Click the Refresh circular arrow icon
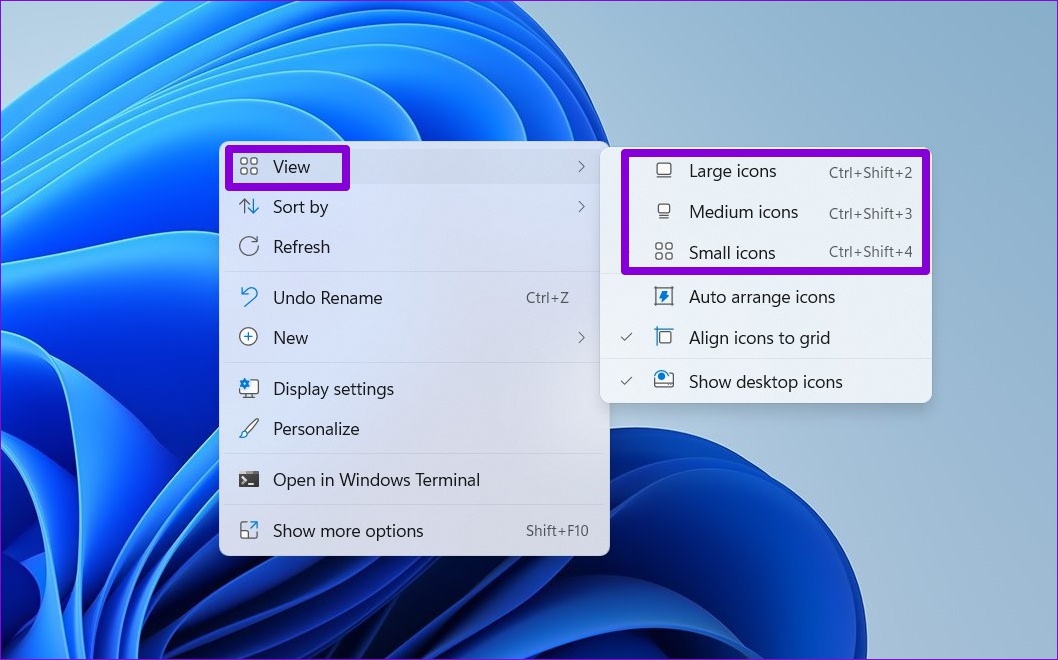The image size is (1058, 660). (x=249, y=246)
